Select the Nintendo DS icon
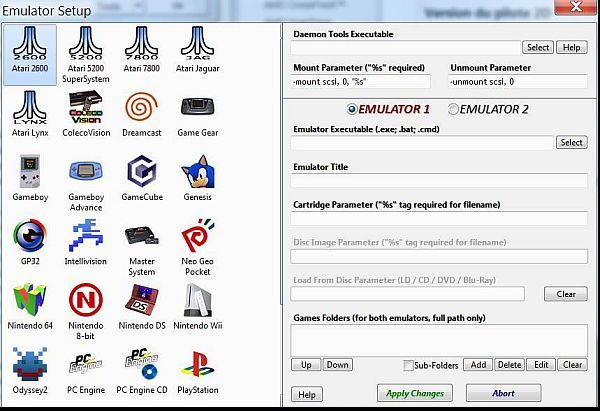The height and width of the screenshot is (411, 600). (x=142, y=300)
